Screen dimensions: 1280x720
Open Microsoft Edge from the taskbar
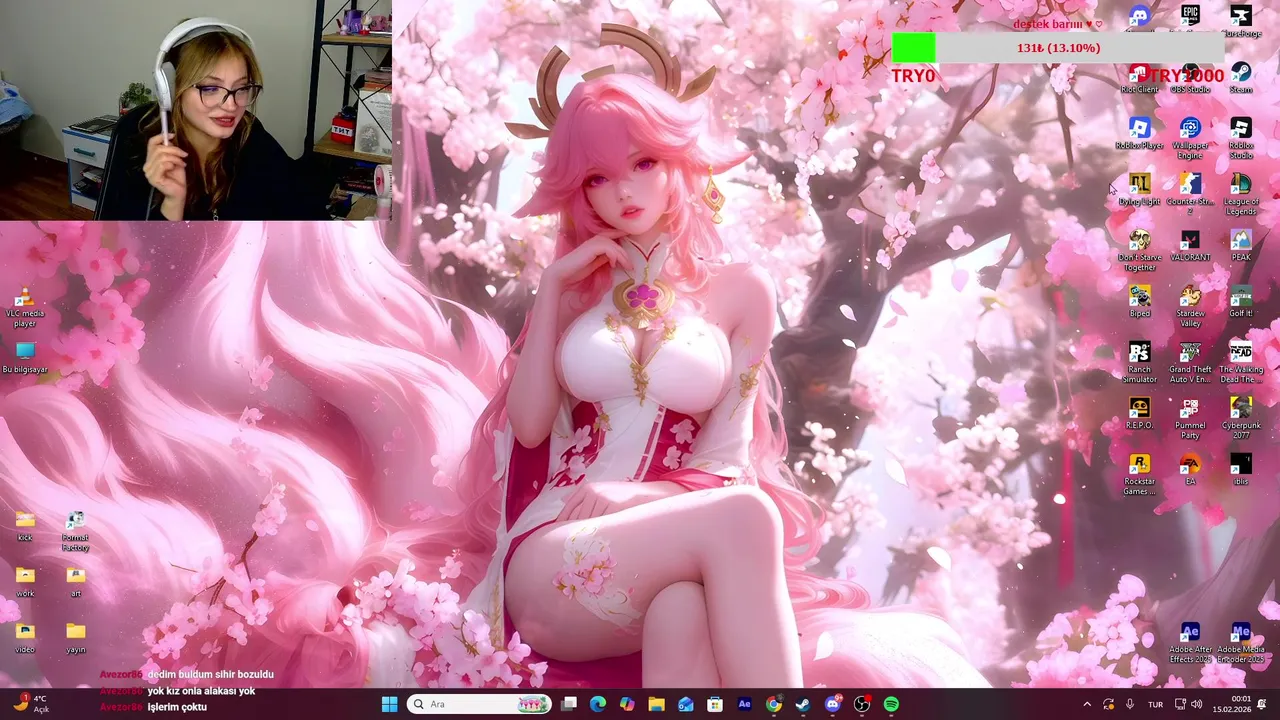598,704
